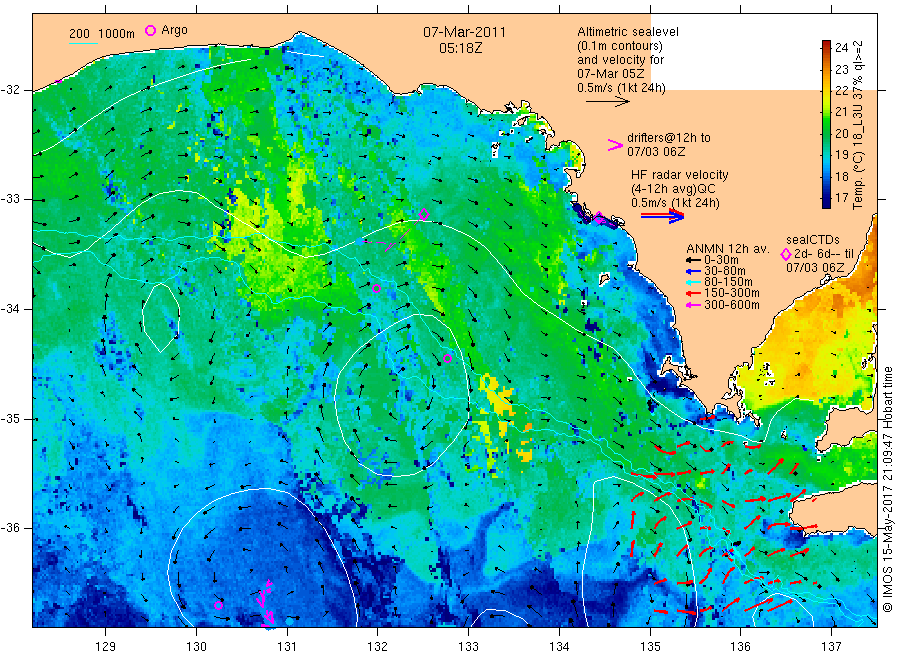900x660 pixels.
Task: Click the cyan 200m contour legend line
Action: [x=83, y=43]
